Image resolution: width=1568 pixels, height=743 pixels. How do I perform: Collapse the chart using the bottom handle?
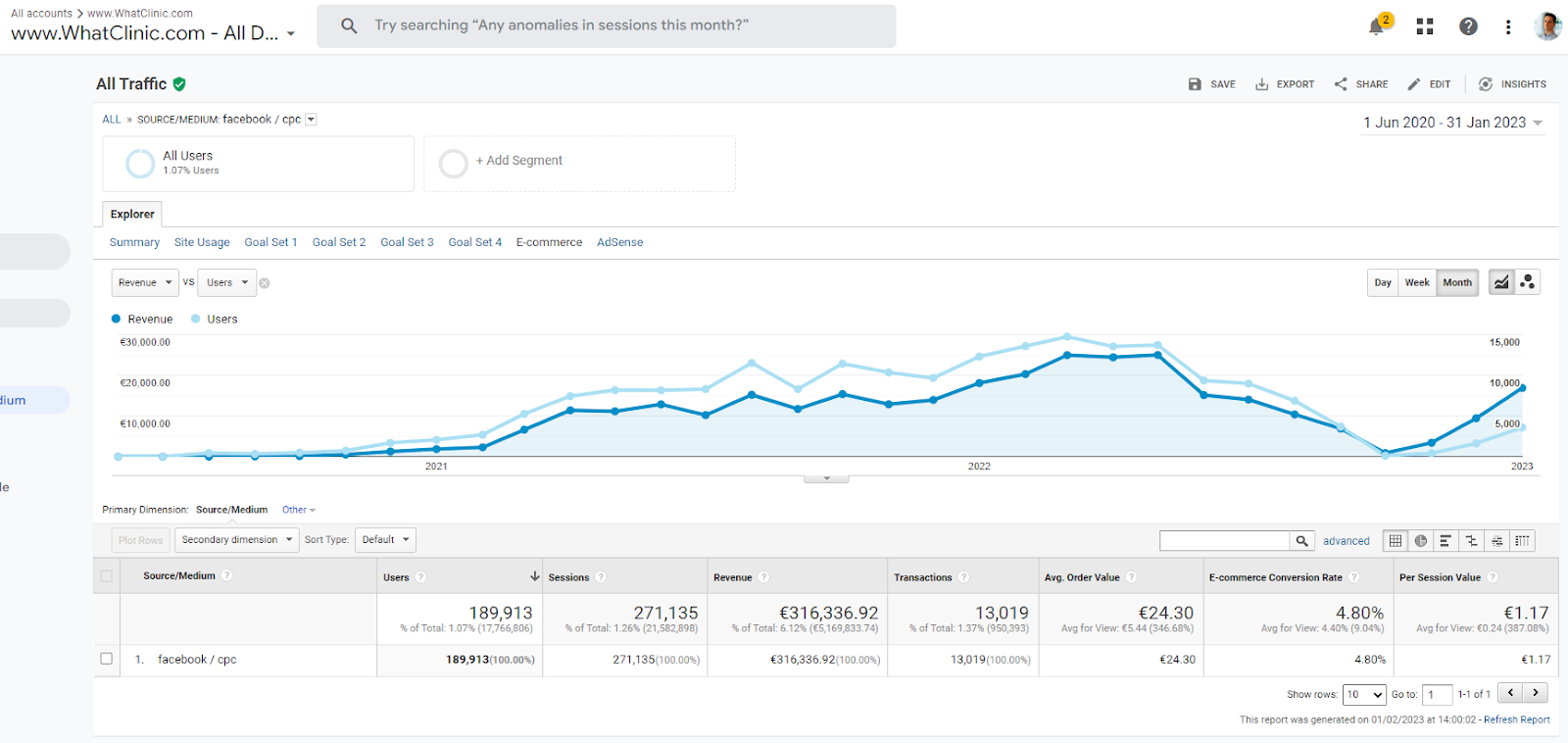pos(826,479)
